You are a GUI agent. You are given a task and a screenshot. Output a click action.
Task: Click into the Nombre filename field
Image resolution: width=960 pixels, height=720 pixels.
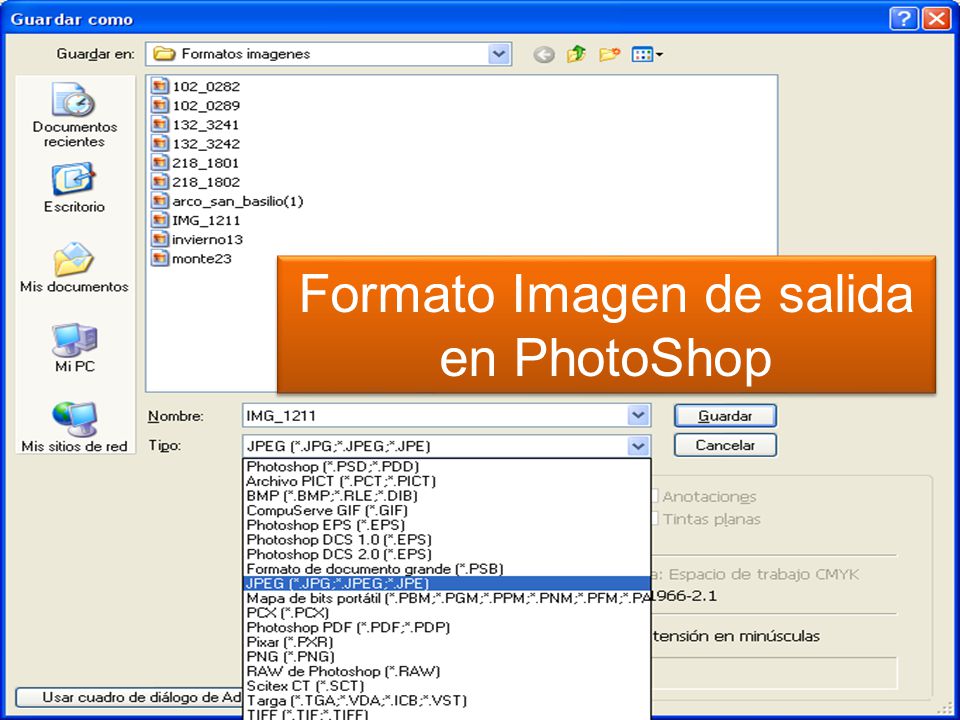click(435, 416)
